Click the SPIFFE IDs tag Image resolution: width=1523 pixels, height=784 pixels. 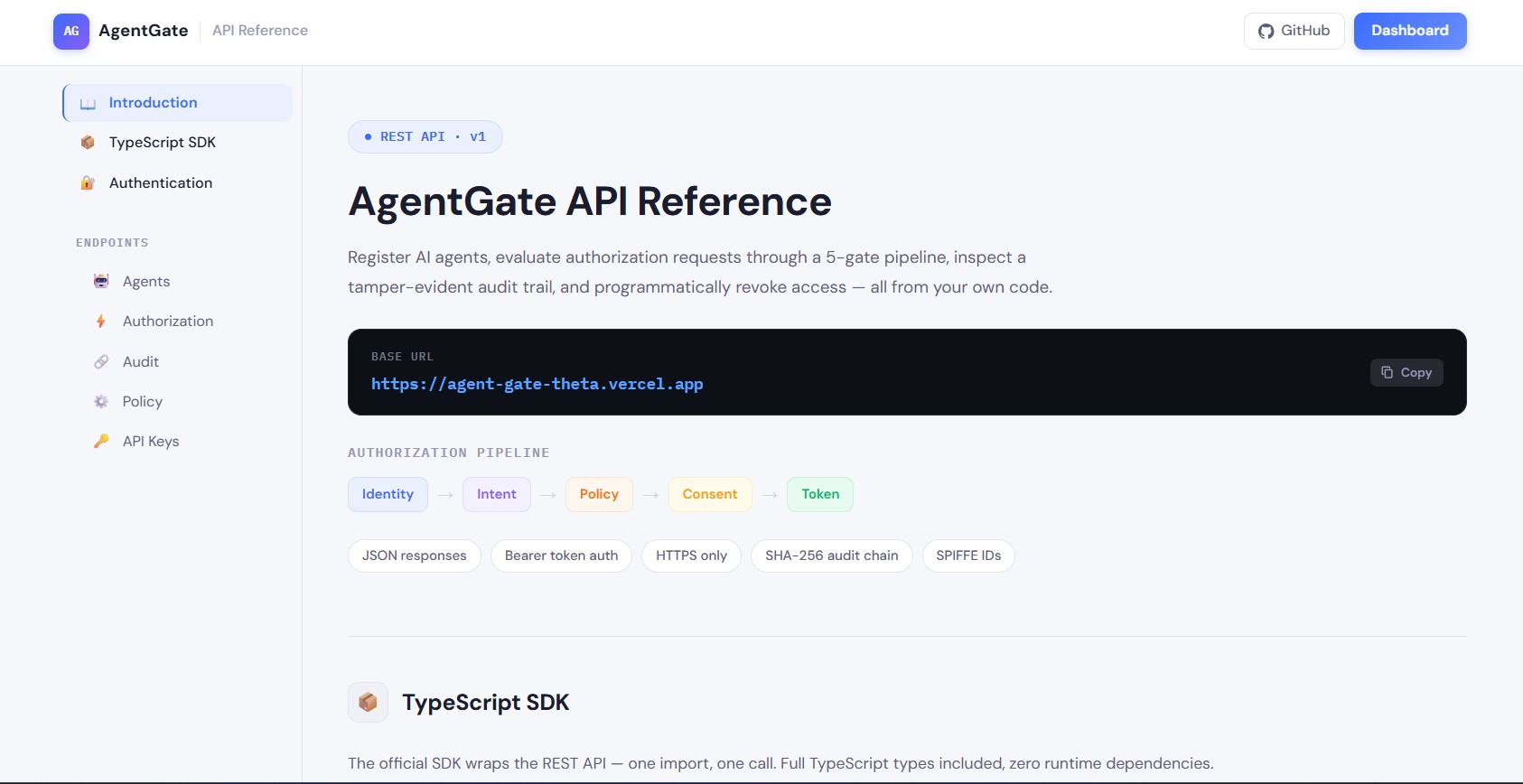coord(968,555)
